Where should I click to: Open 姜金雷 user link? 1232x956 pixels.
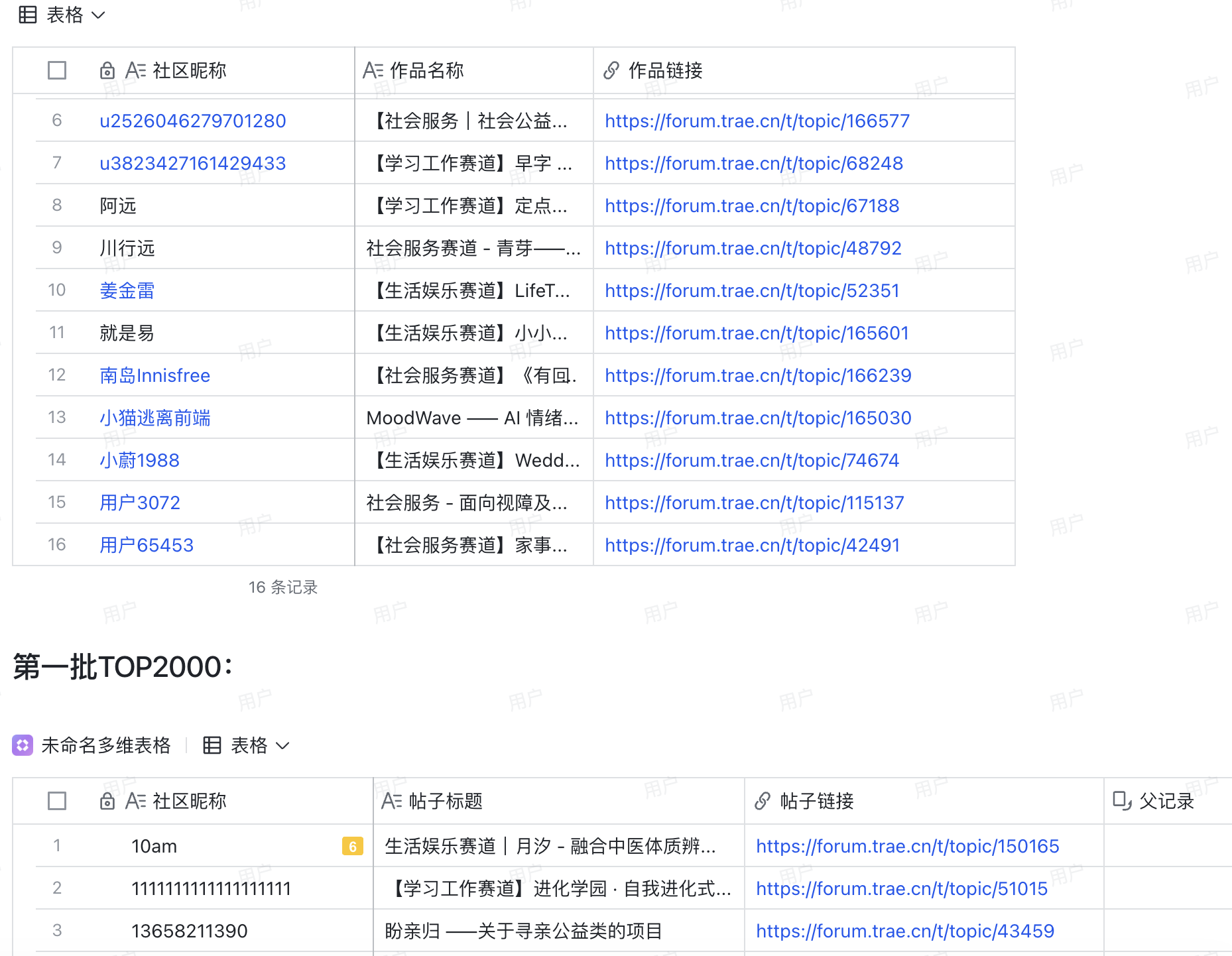(127, 290)
